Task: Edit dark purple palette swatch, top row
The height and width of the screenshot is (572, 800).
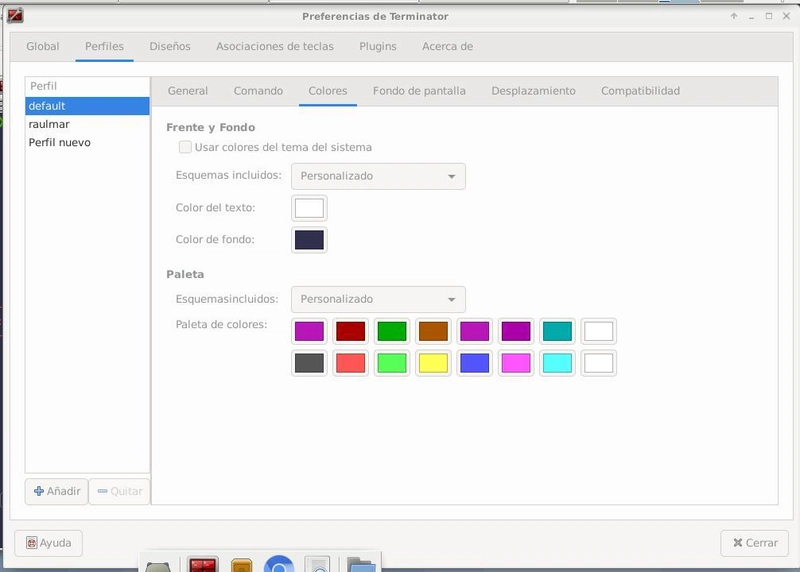Action: [516, 331]
